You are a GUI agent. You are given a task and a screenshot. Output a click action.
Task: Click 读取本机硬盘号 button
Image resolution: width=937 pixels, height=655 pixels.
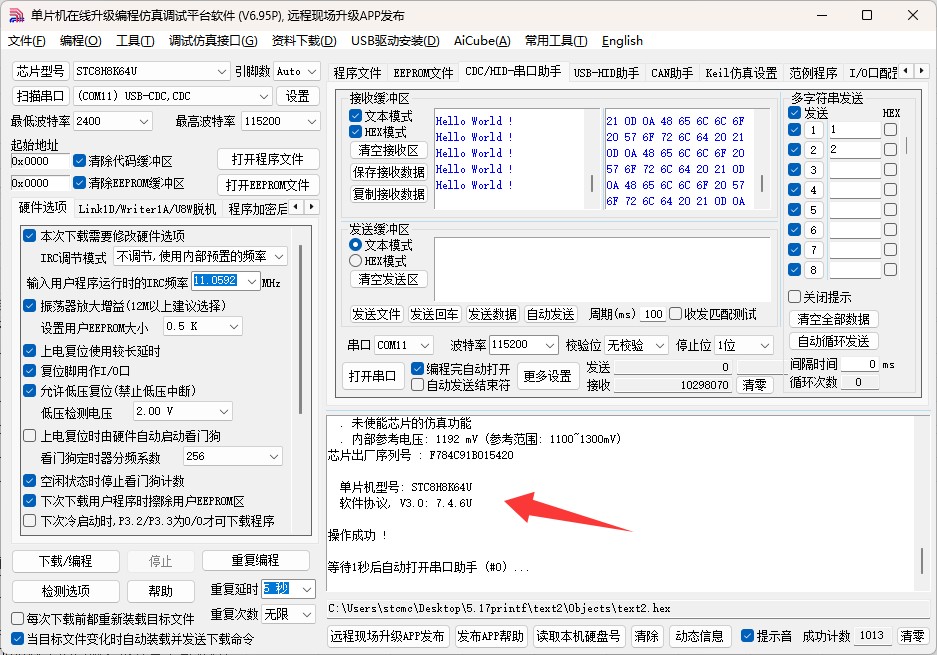[x=578, y=636]
